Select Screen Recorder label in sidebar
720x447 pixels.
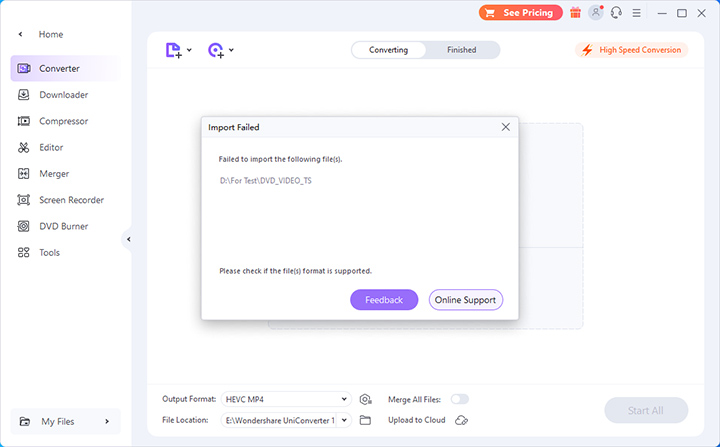72,200
